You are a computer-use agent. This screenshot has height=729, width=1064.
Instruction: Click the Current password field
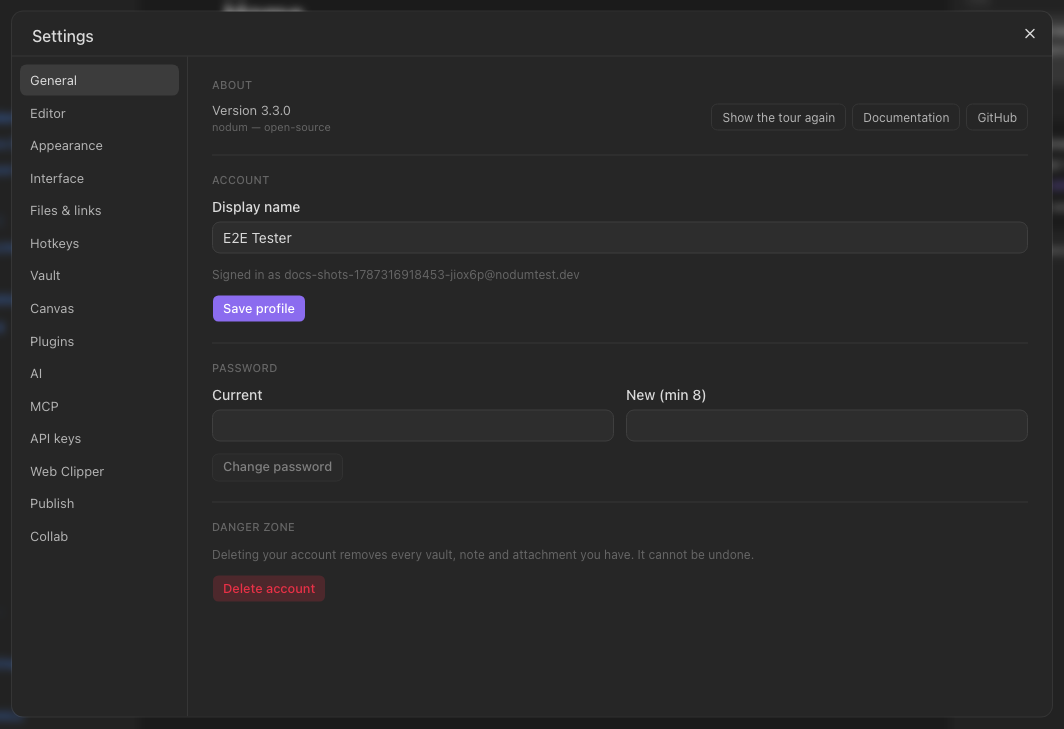tap(413, 426)
